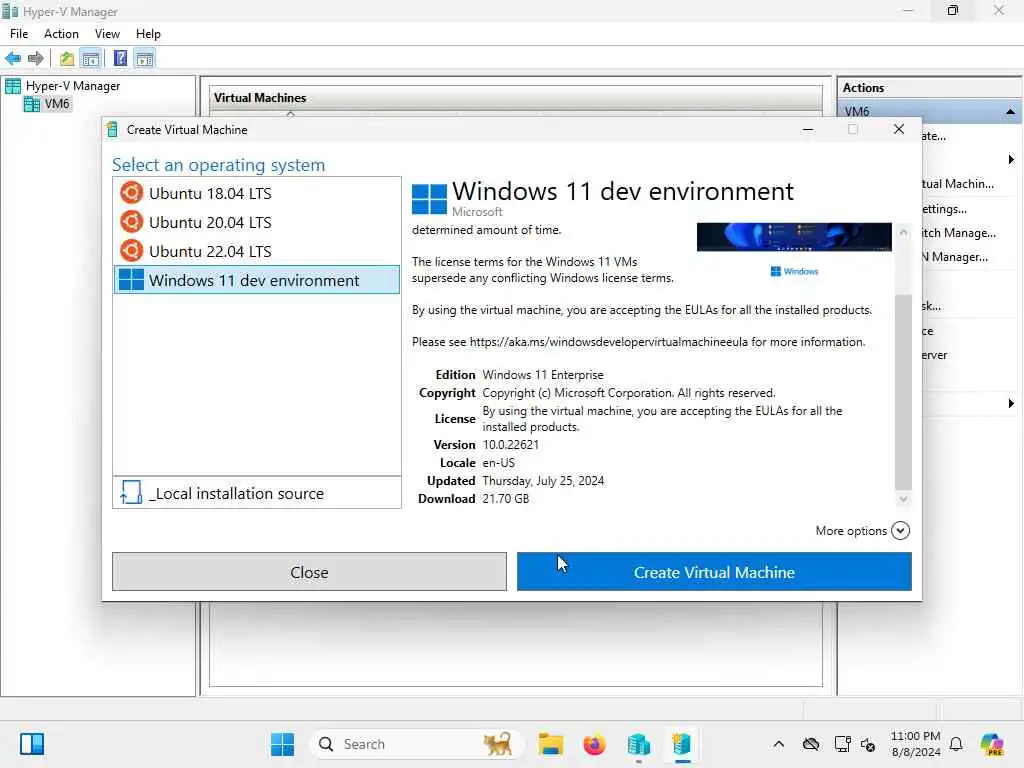Screen dimensions: 1024x768
Task: Expand More options chevron
Action: [x=900, y=531]
